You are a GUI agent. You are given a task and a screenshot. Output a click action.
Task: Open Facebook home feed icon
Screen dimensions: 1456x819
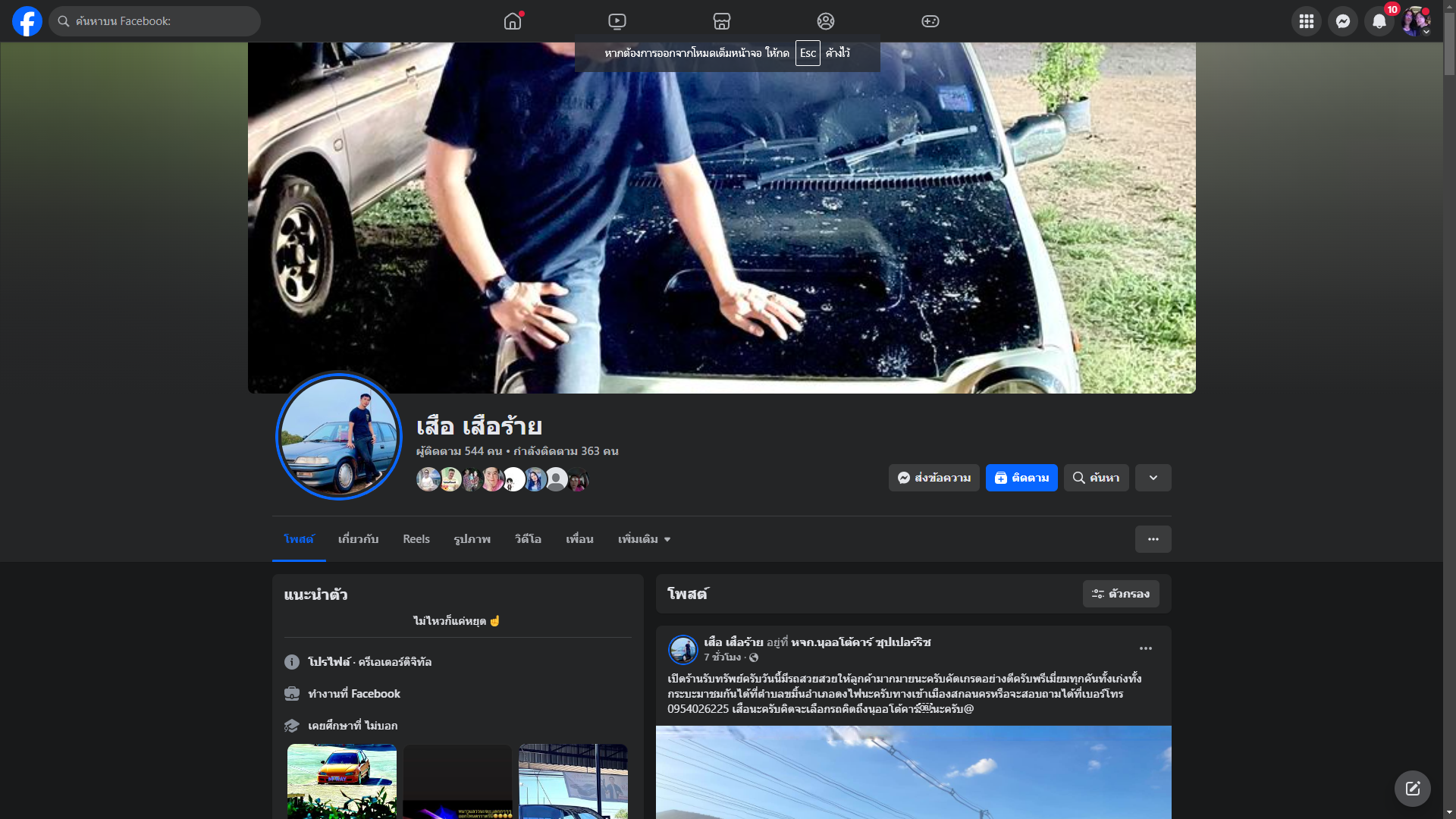click(513, 21)
